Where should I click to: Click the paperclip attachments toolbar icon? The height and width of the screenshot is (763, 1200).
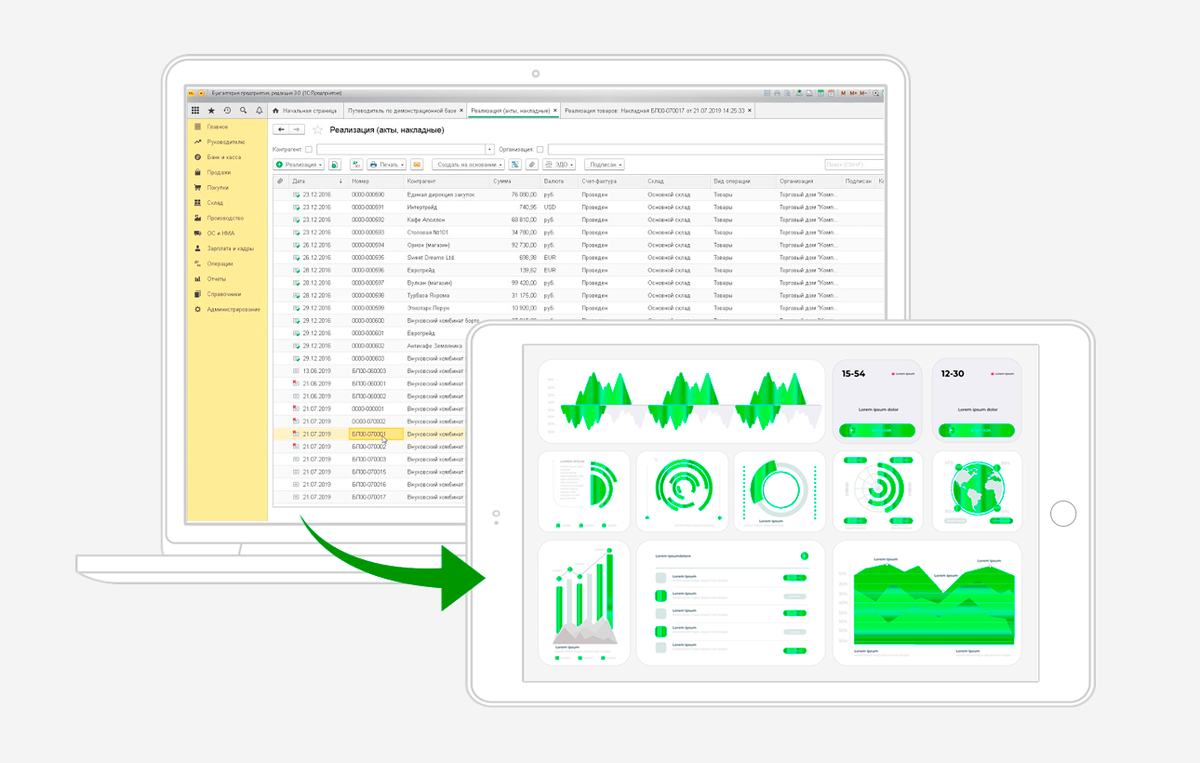[530, 164]
